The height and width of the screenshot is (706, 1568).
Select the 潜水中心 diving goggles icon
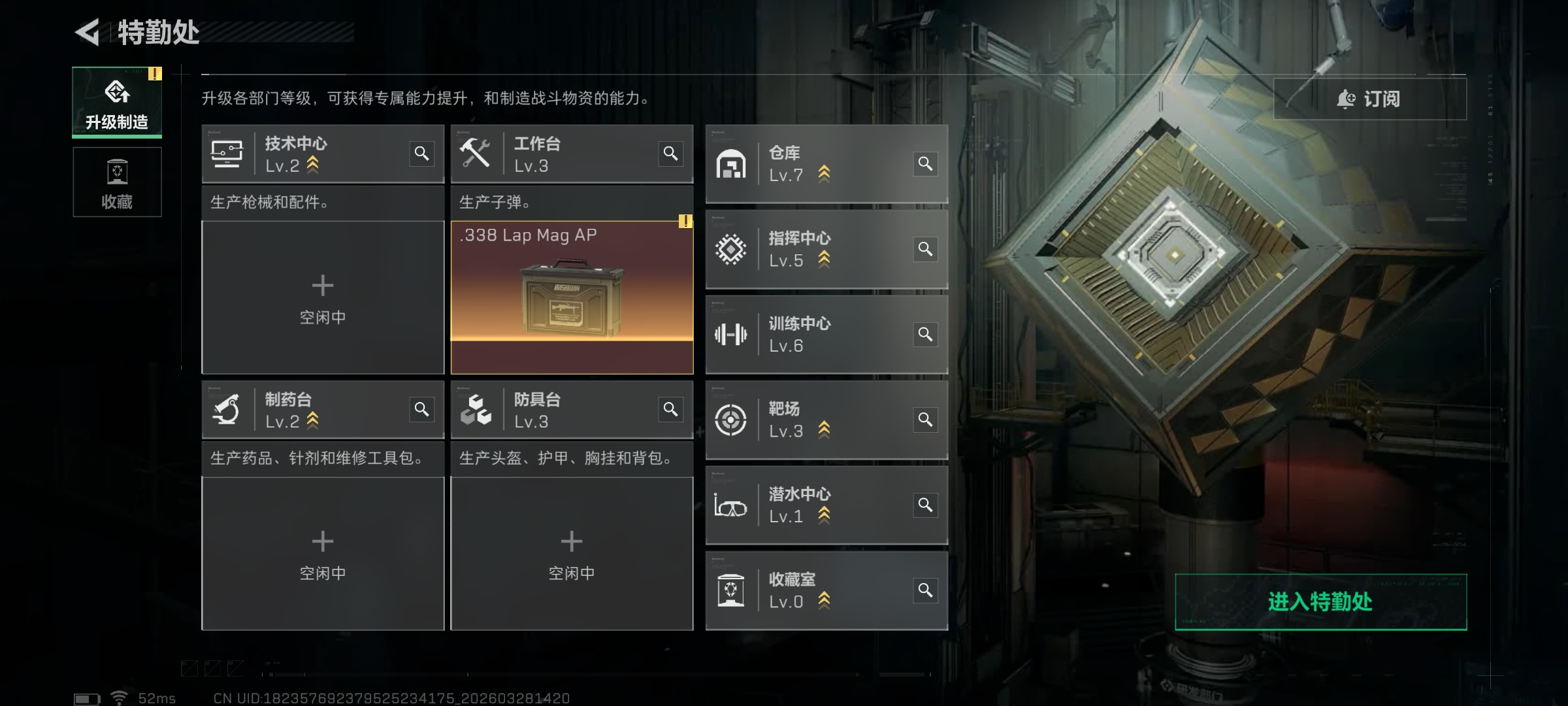730,505
